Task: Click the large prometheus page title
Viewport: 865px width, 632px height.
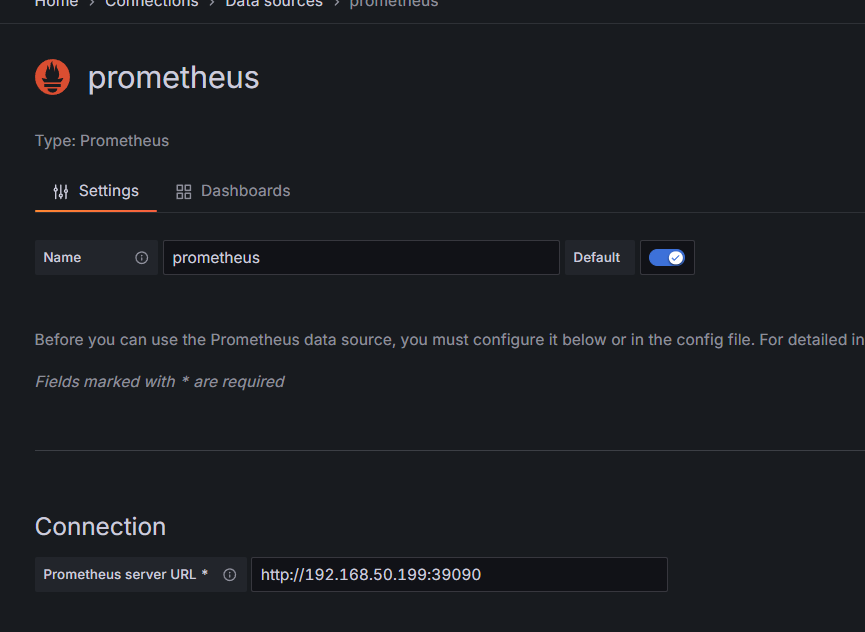Action: [x=173, y=77]
